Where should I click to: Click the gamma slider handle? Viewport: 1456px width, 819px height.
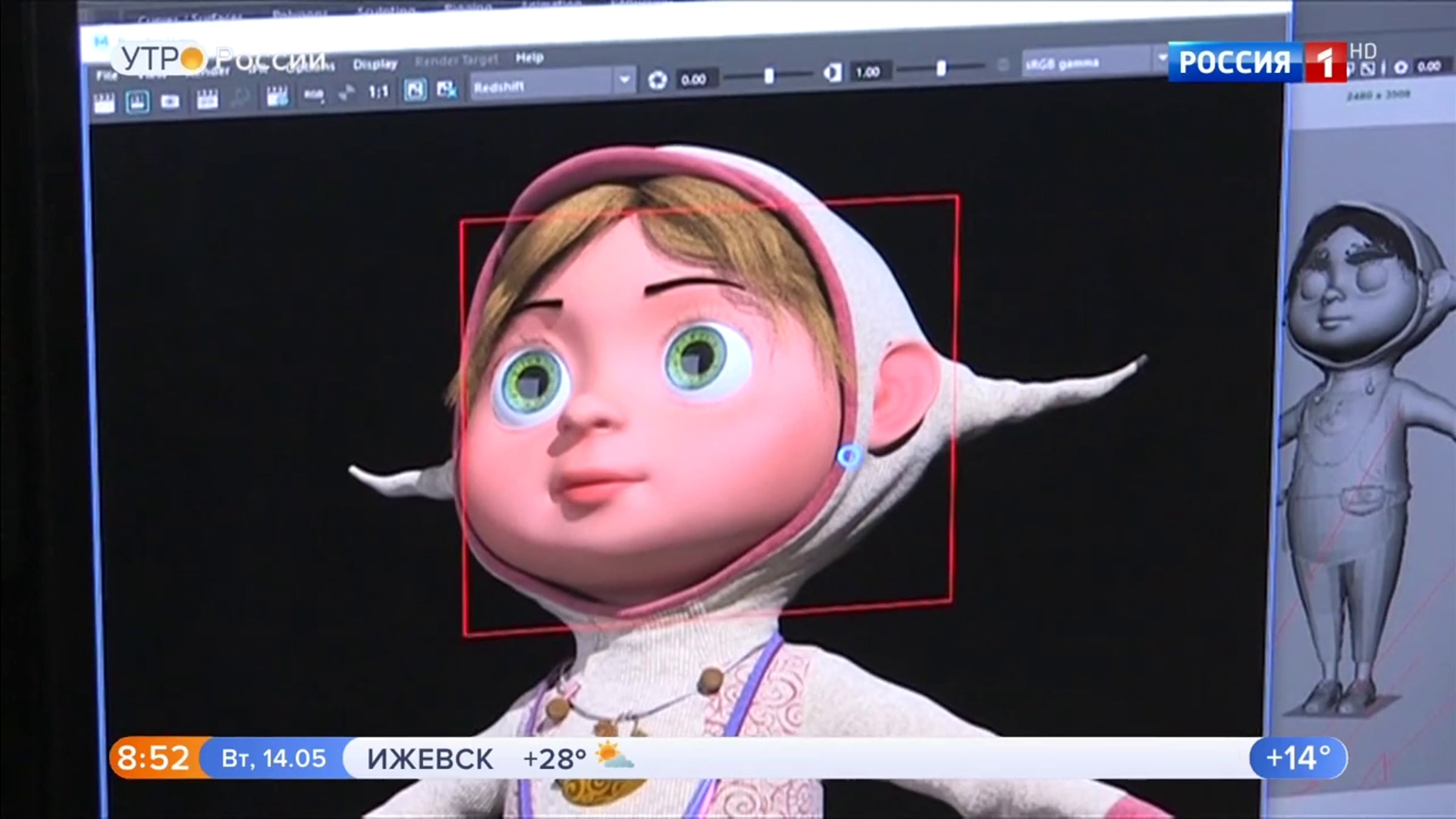click(x=941, y=68)
